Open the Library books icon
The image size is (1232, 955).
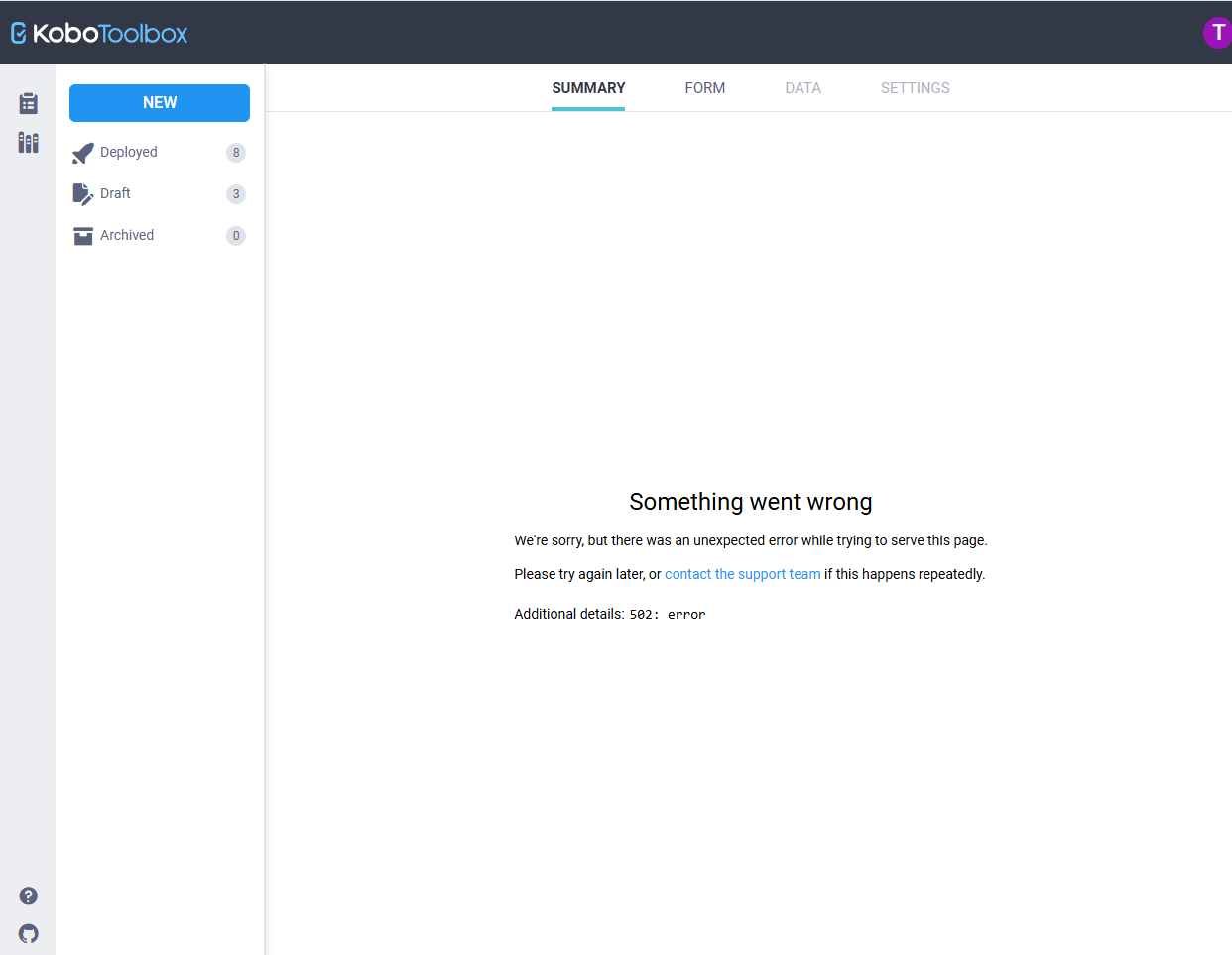28,143
